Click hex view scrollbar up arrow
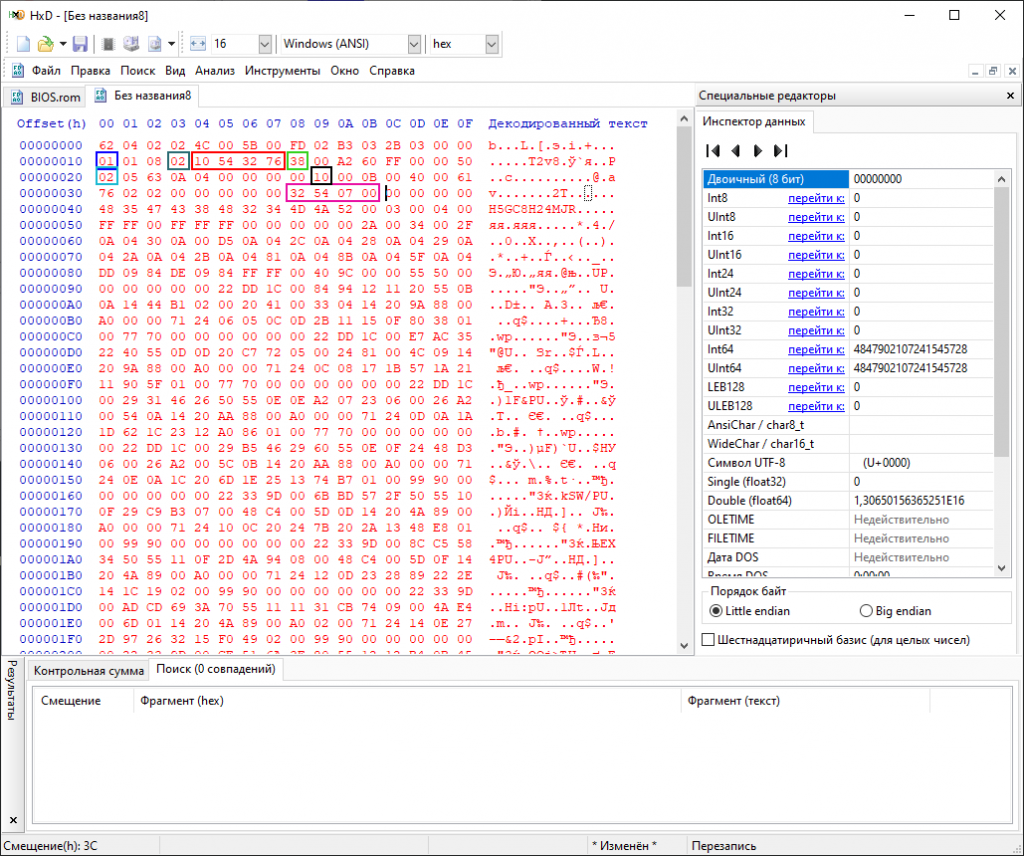 point(684,119)
